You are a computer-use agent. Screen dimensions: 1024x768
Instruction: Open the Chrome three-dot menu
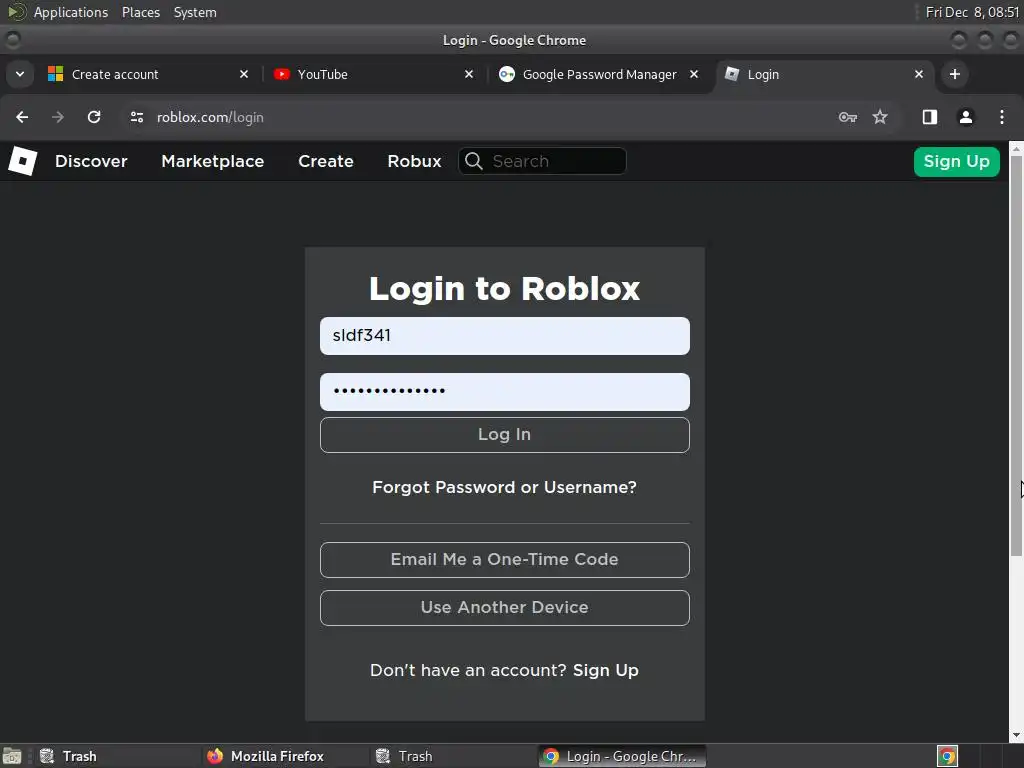pyautogui.click(x=1002, y=117)
